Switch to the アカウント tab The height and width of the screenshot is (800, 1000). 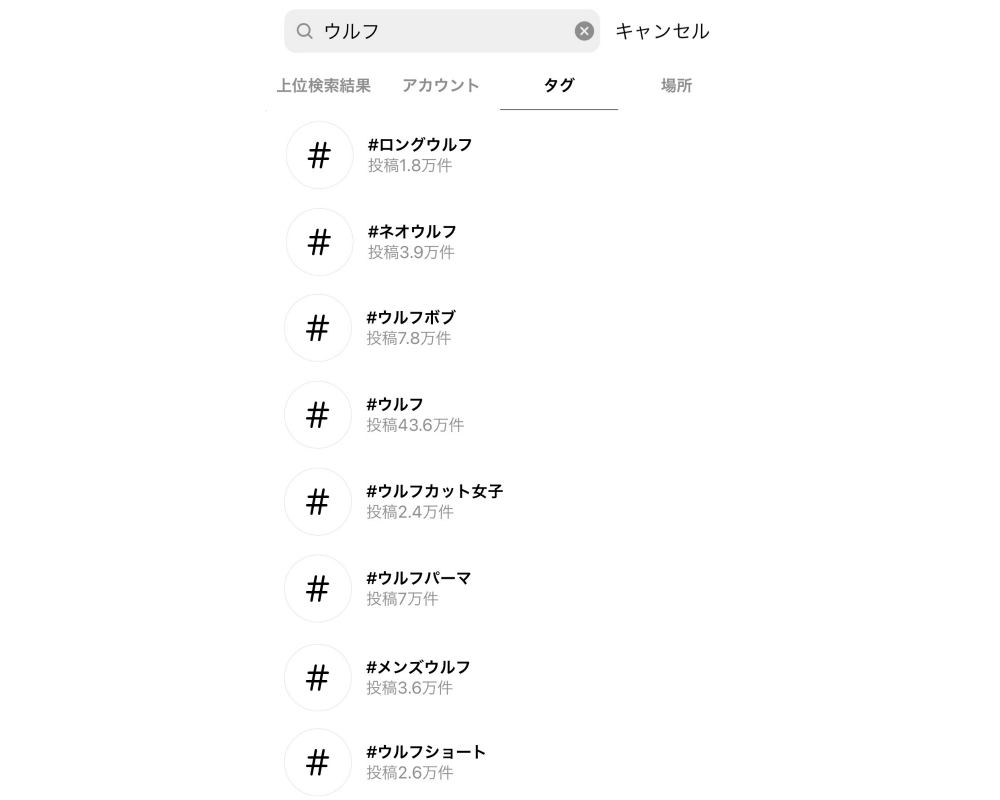(441, 85)
